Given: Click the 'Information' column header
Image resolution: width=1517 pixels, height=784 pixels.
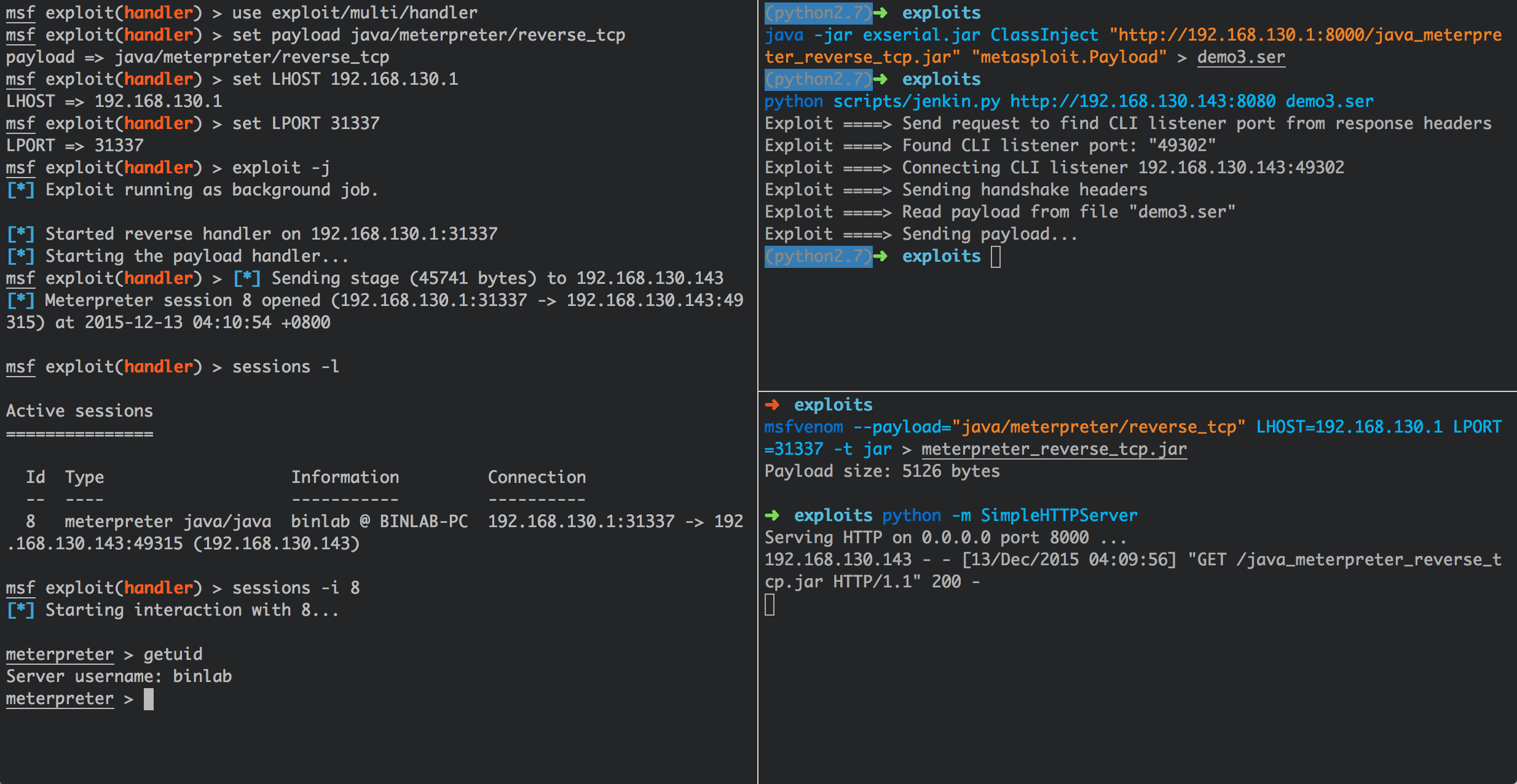Looking at the screenshot, I should tap(345, 477).
